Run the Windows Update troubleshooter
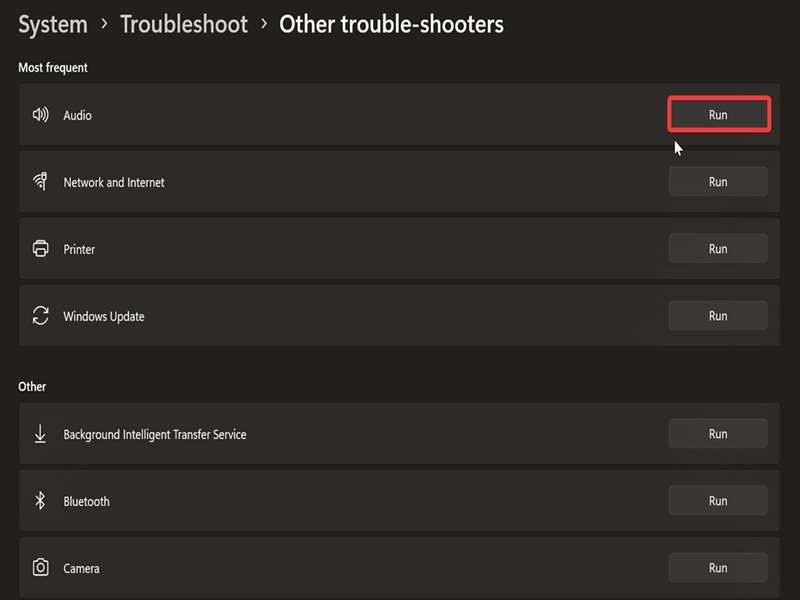The image size is (800, 600). point(718,315)
